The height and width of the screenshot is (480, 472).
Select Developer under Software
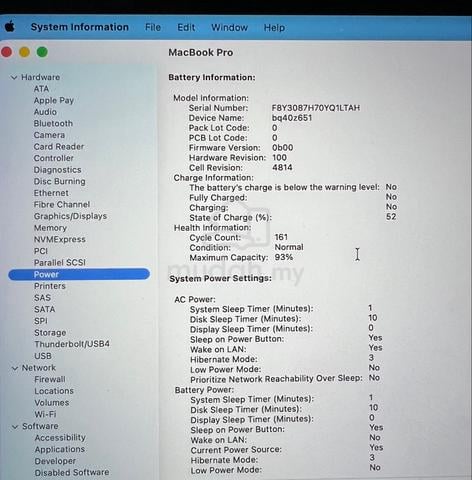click(x=55, y=461)
